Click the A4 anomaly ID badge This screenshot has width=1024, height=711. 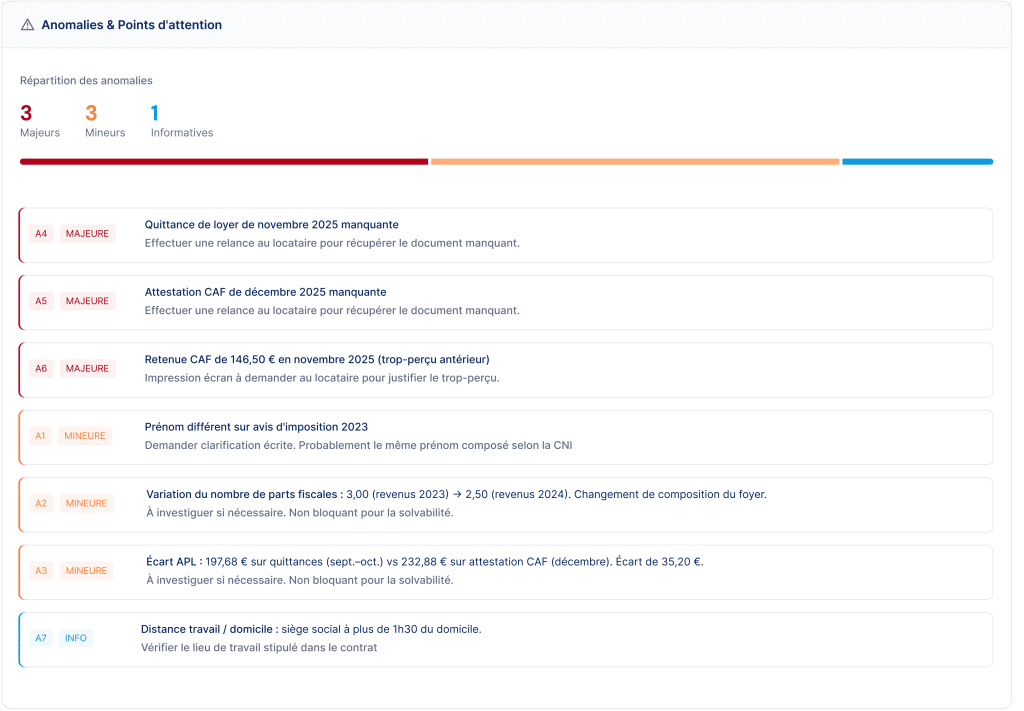41,234
